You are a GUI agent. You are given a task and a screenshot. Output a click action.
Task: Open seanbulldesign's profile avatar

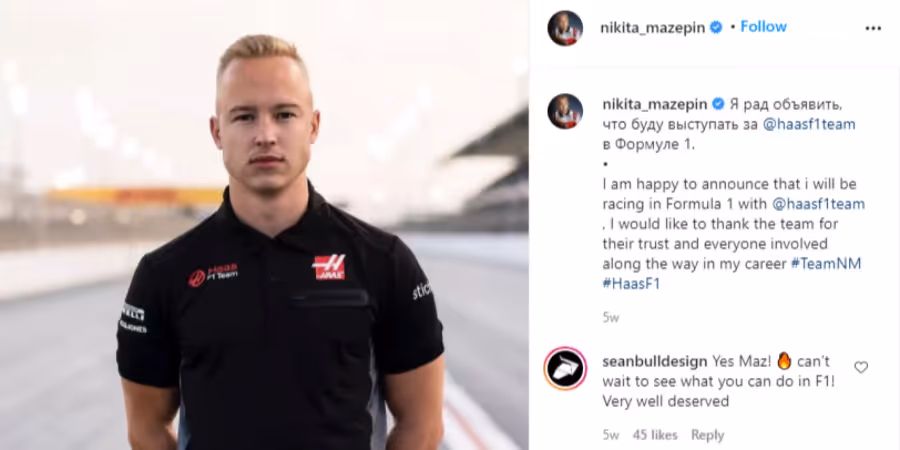pos(565,368)
